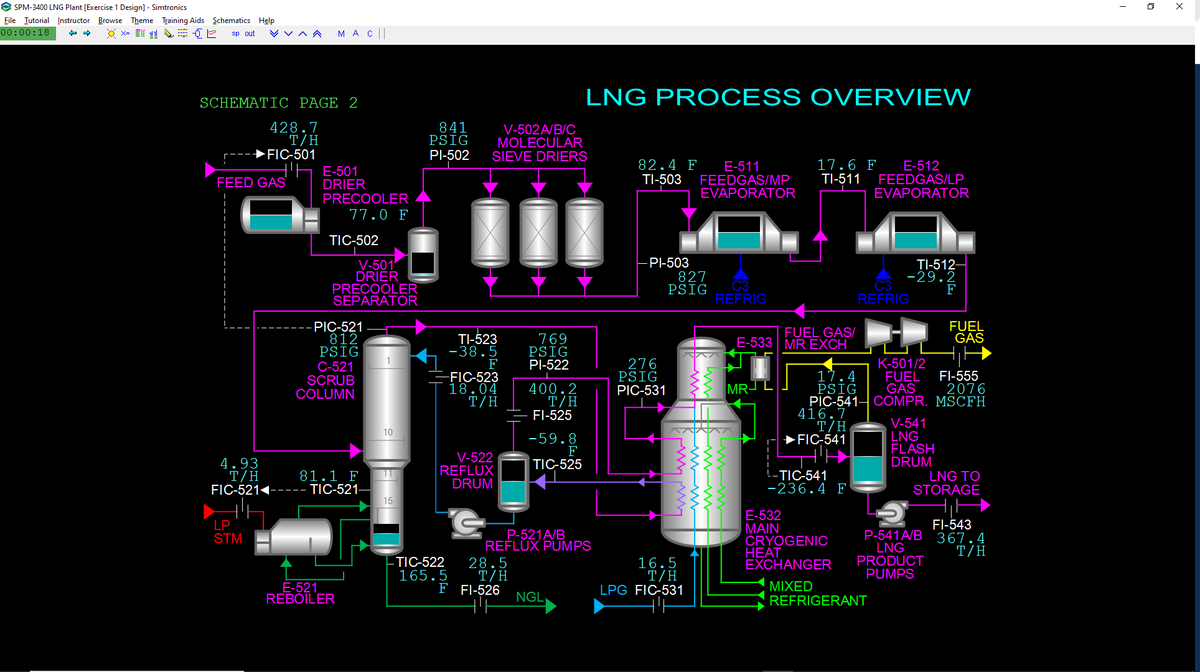Select the TIC-525 temperature controller tag
The width and height of the screenshot is (1200, 672).
click(x=557, y=464)
